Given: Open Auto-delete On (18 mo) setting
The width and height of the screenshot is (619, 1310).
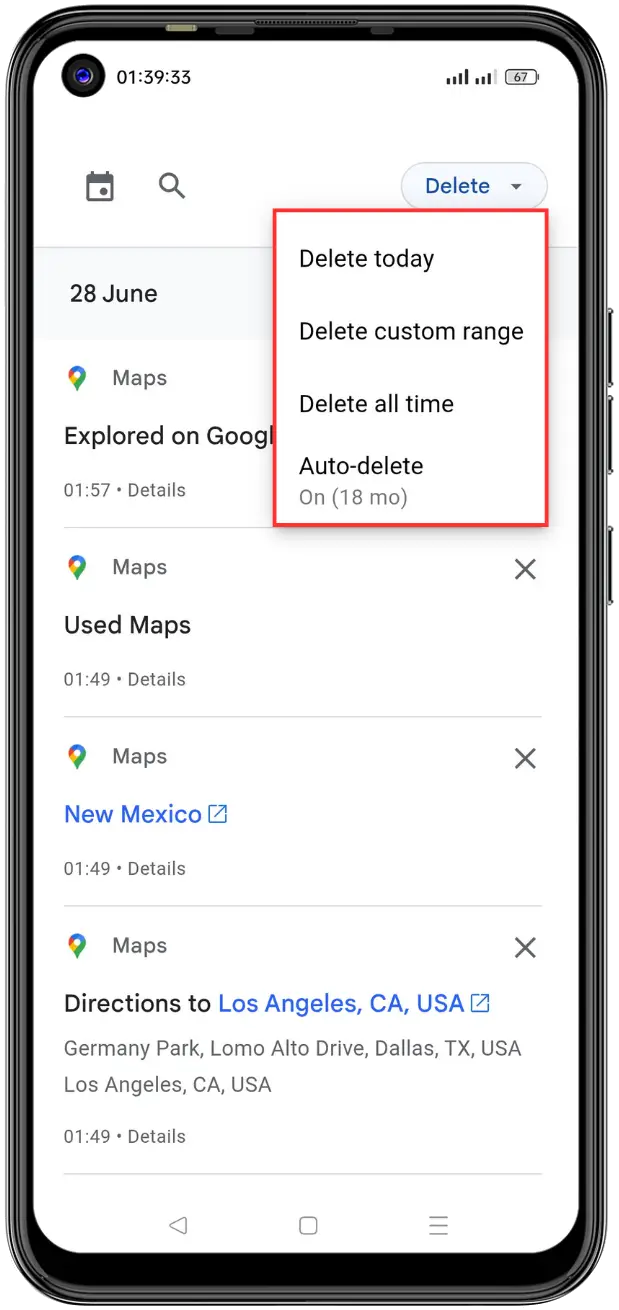Looking at the screenshot, I should coord(410,480).
